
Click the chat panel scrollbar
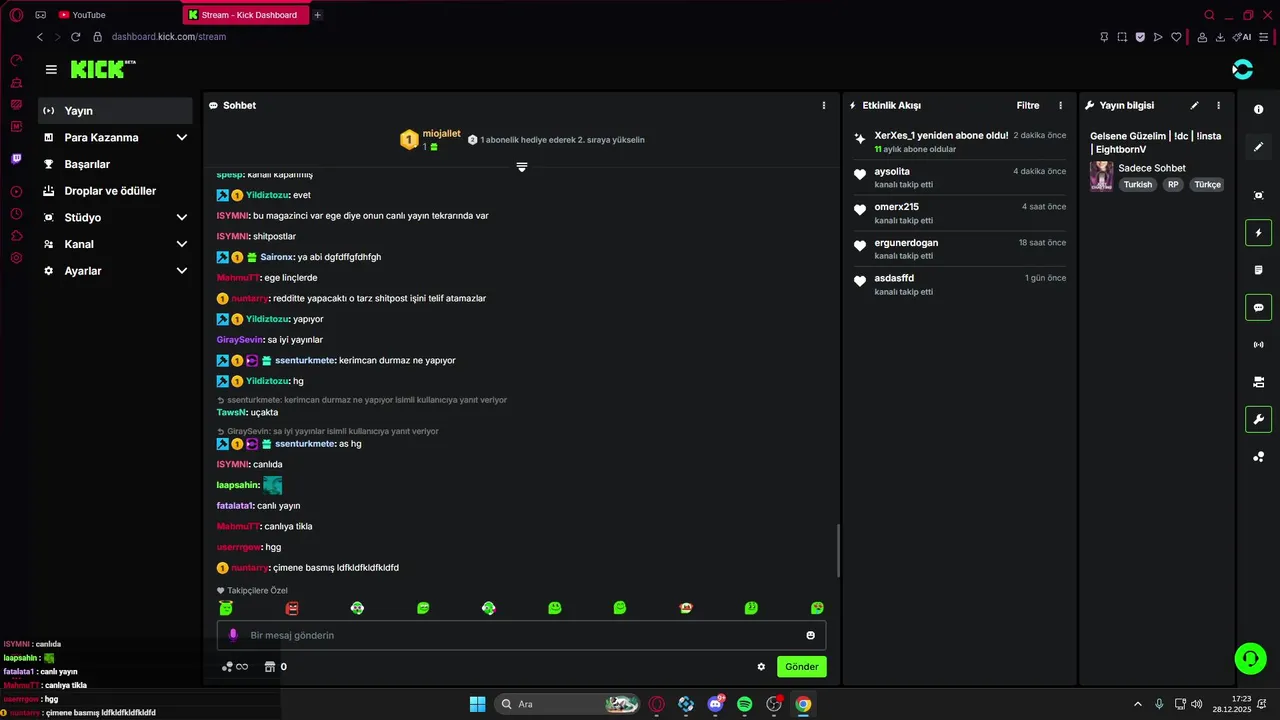point(837,550)
